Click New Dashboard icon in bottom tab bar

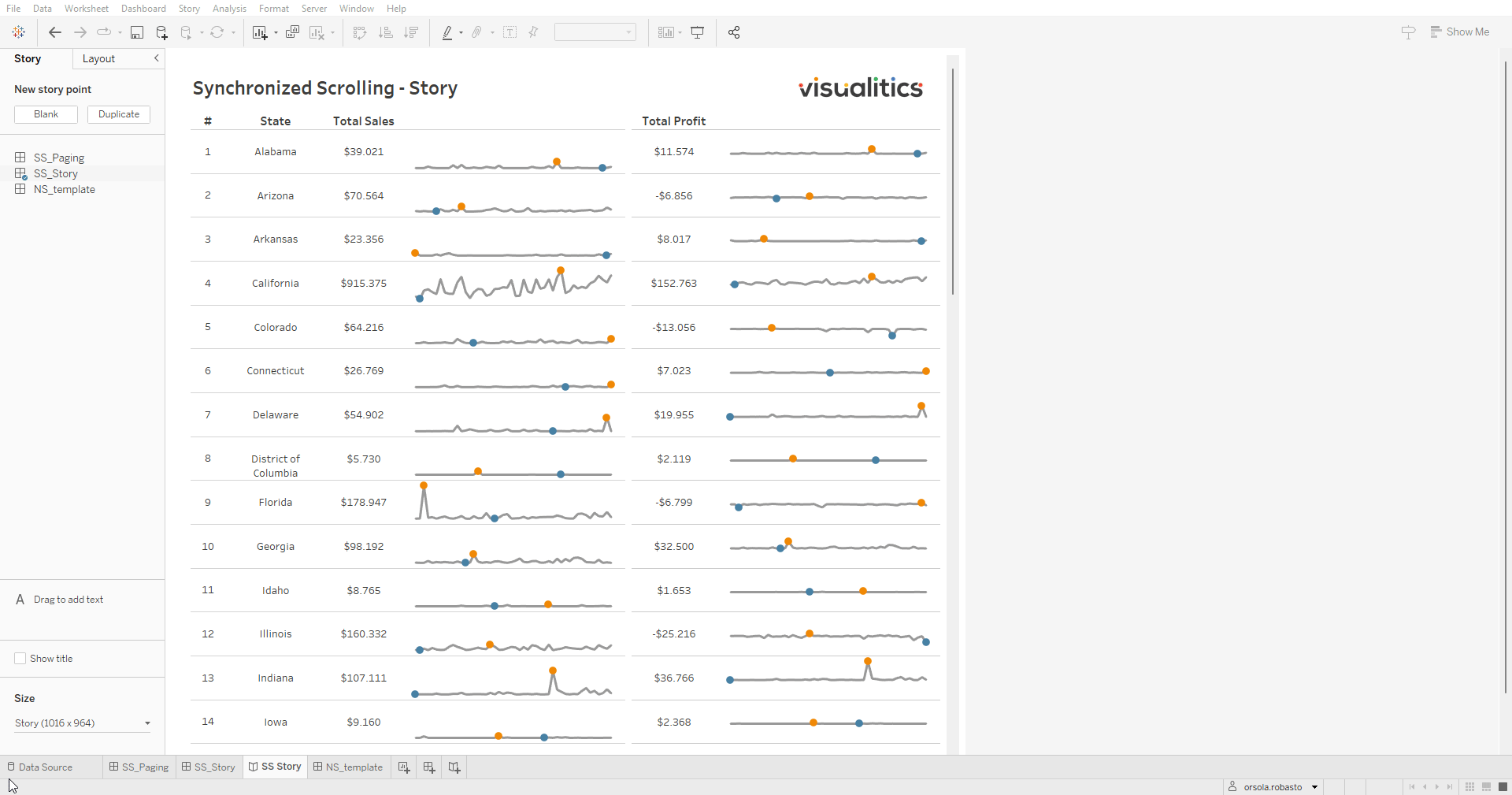point(429,767)
